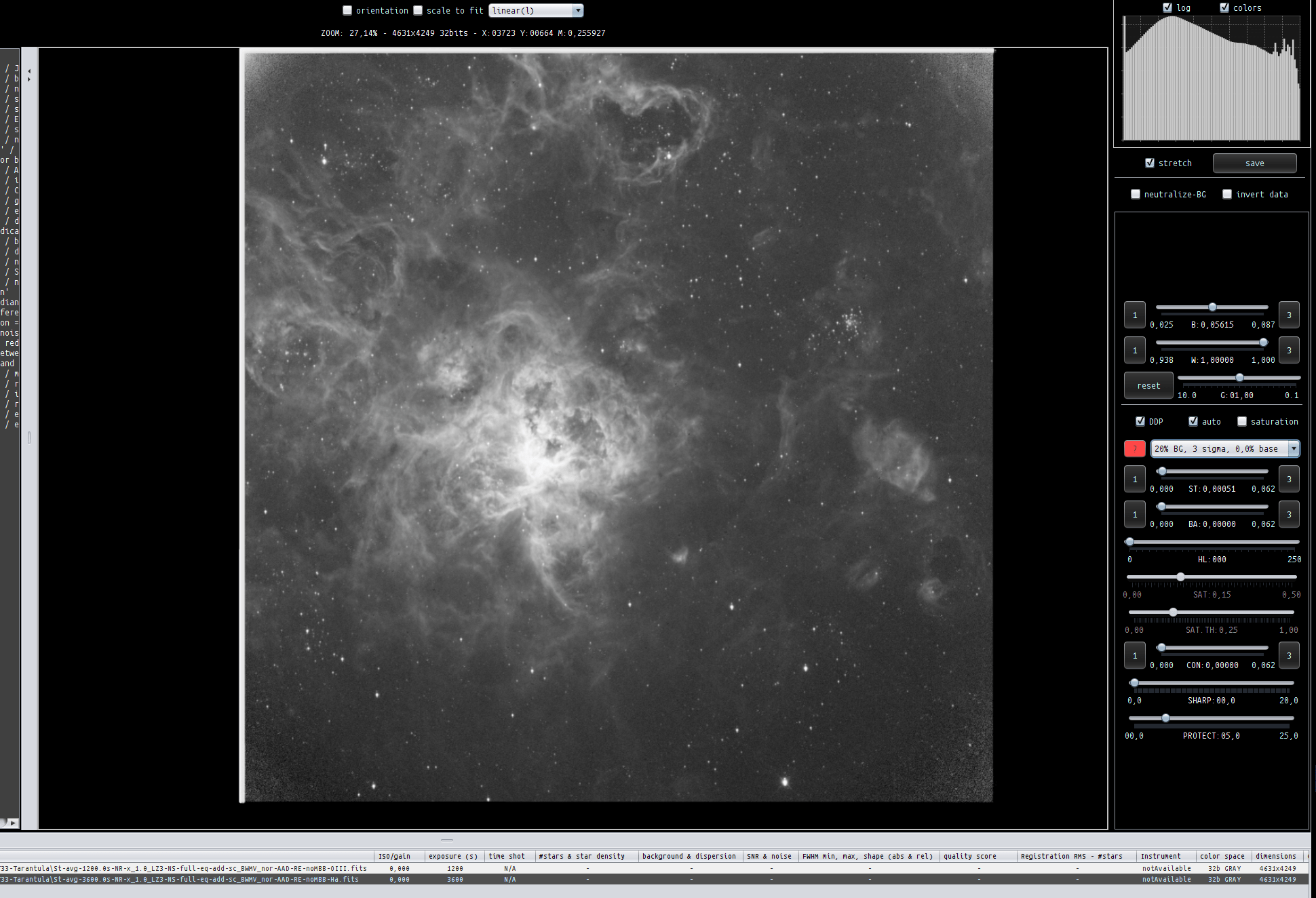1316x898 pixels.
Task: Click the '3' button beside BA slider
Action: [1289, 514]
